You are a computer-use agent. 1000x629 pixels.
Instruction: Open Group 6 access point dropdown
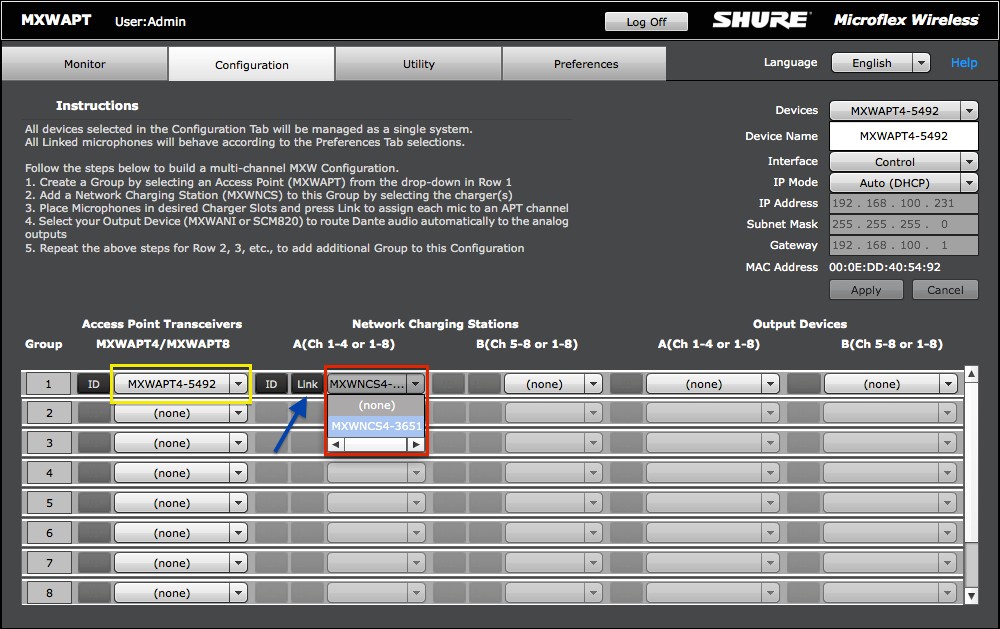tap(180, 533)
